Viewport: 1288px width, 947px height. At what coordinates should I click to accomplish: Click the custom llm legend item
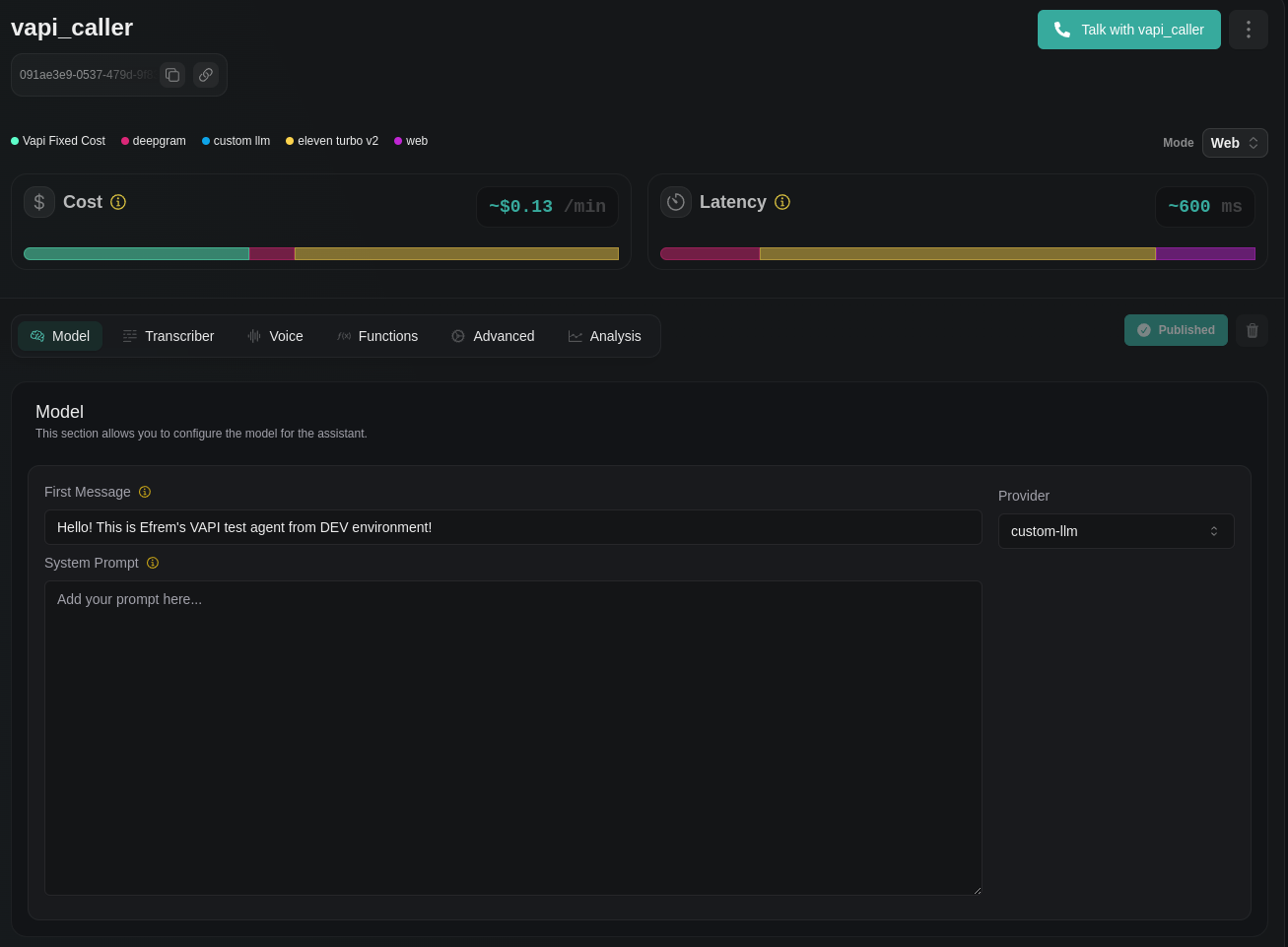tap(236, 141)
